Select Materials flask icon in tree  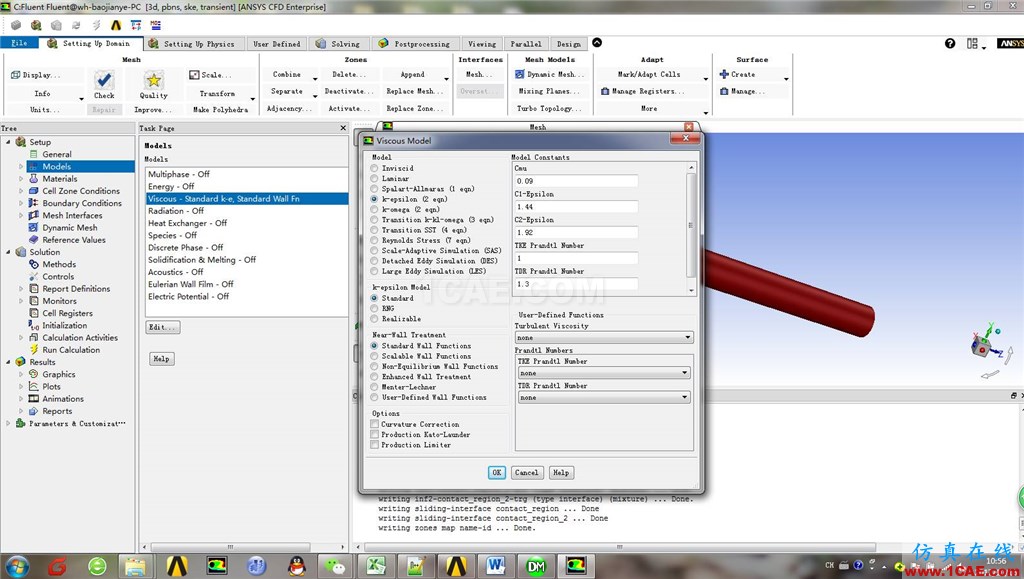tap(33, 179)
